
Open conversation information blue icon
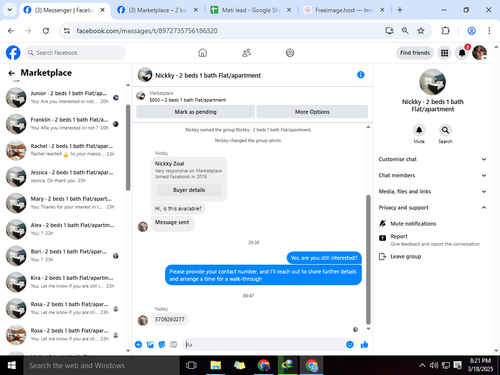(x=361, y=75)
